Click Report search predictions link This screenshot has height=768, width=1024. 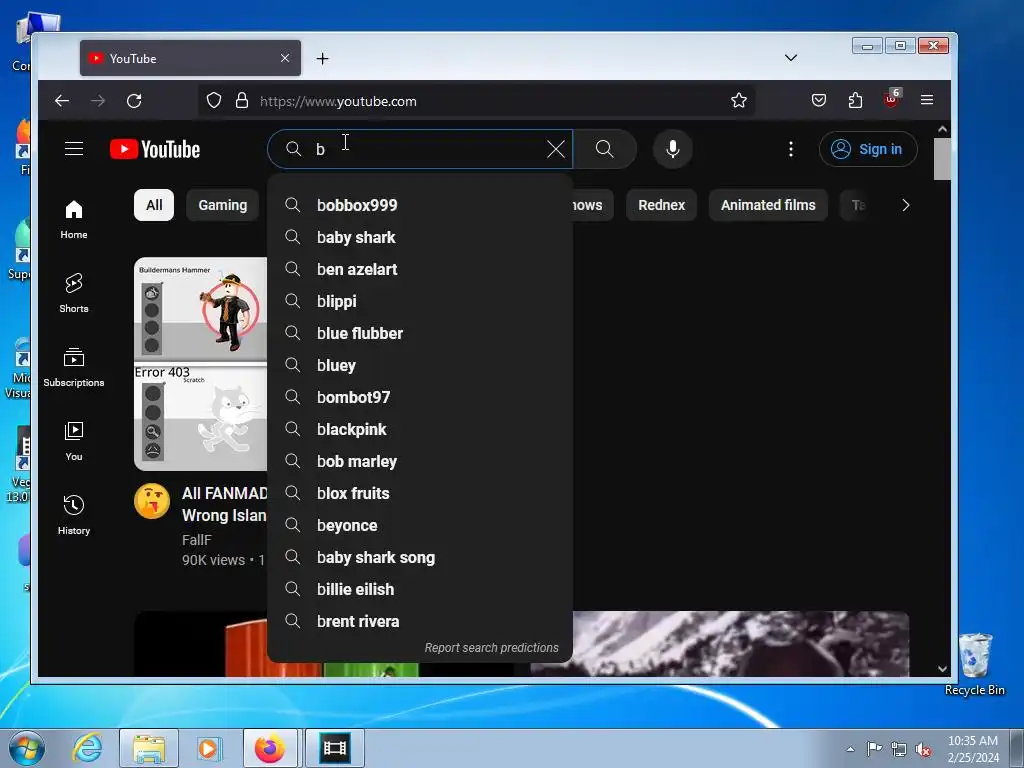pyautogui.click(x=491, y=647)
